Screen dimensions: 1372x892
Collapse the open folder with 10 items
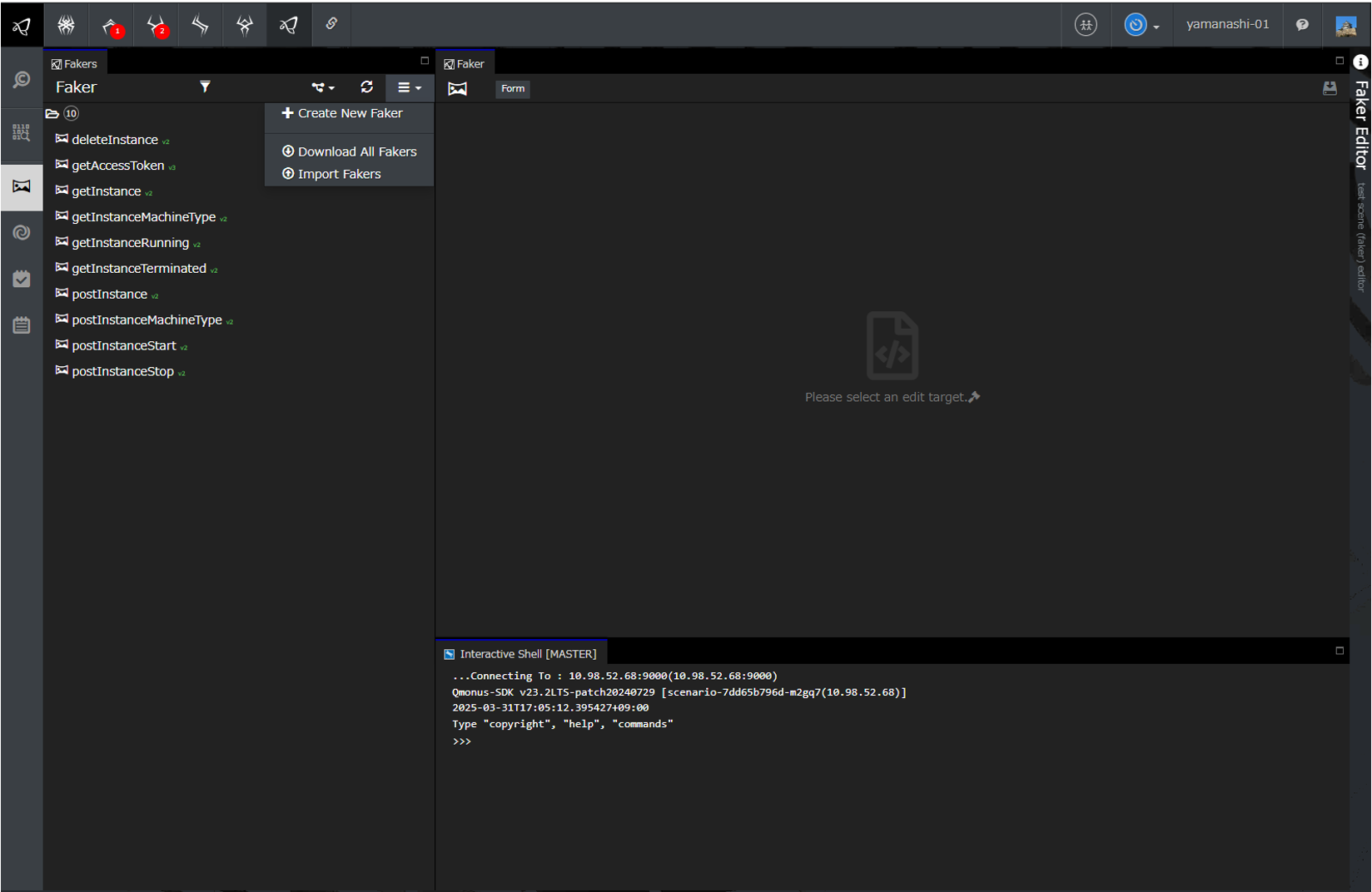click(52, 114)
